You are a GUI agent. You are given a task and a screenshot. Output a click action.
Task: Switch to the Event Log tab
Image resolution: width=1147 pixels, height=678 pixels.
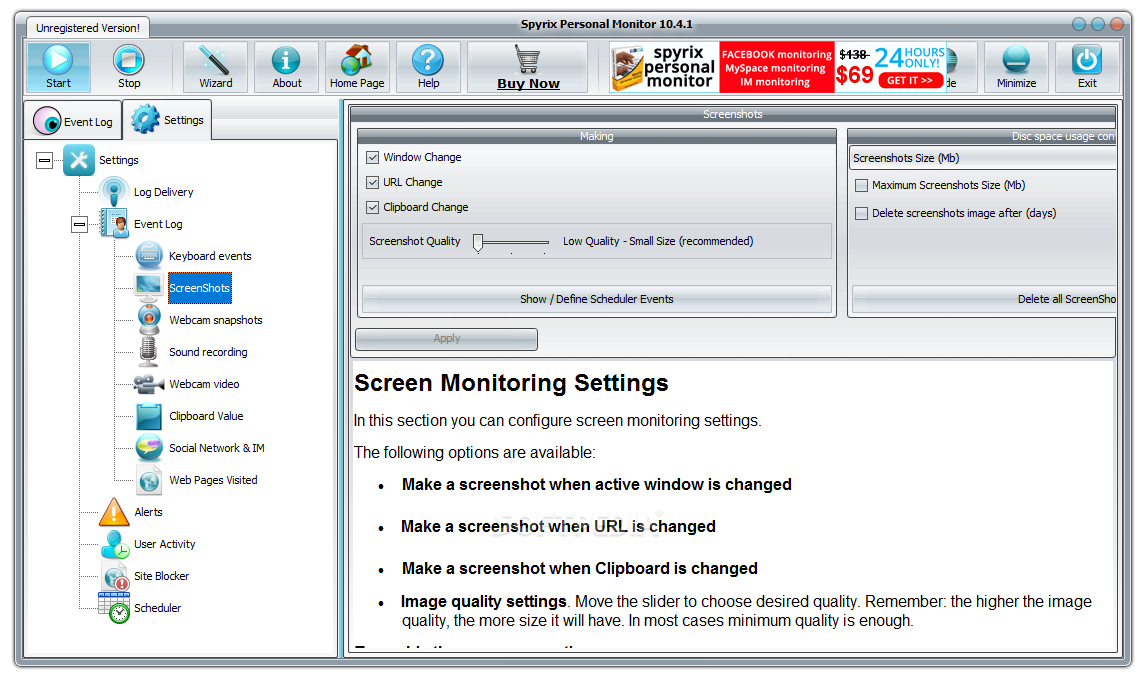(x=73, y=121)
